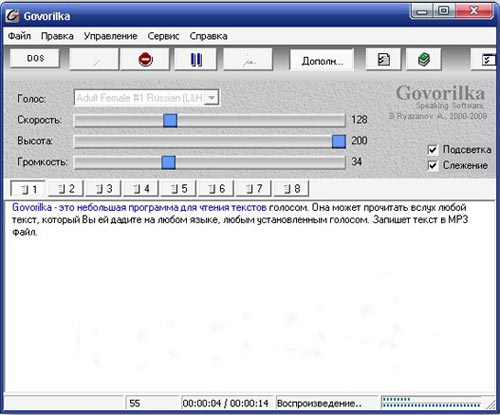
Task: Click the greyed-out play button next to DOS
Action: 94,60
